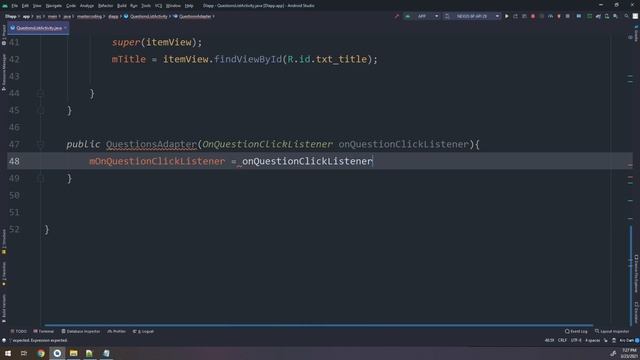The height and width of the screenshot is (360, 640).
Task: Toggle the fold marker at line 44
Action: point(40,93)
